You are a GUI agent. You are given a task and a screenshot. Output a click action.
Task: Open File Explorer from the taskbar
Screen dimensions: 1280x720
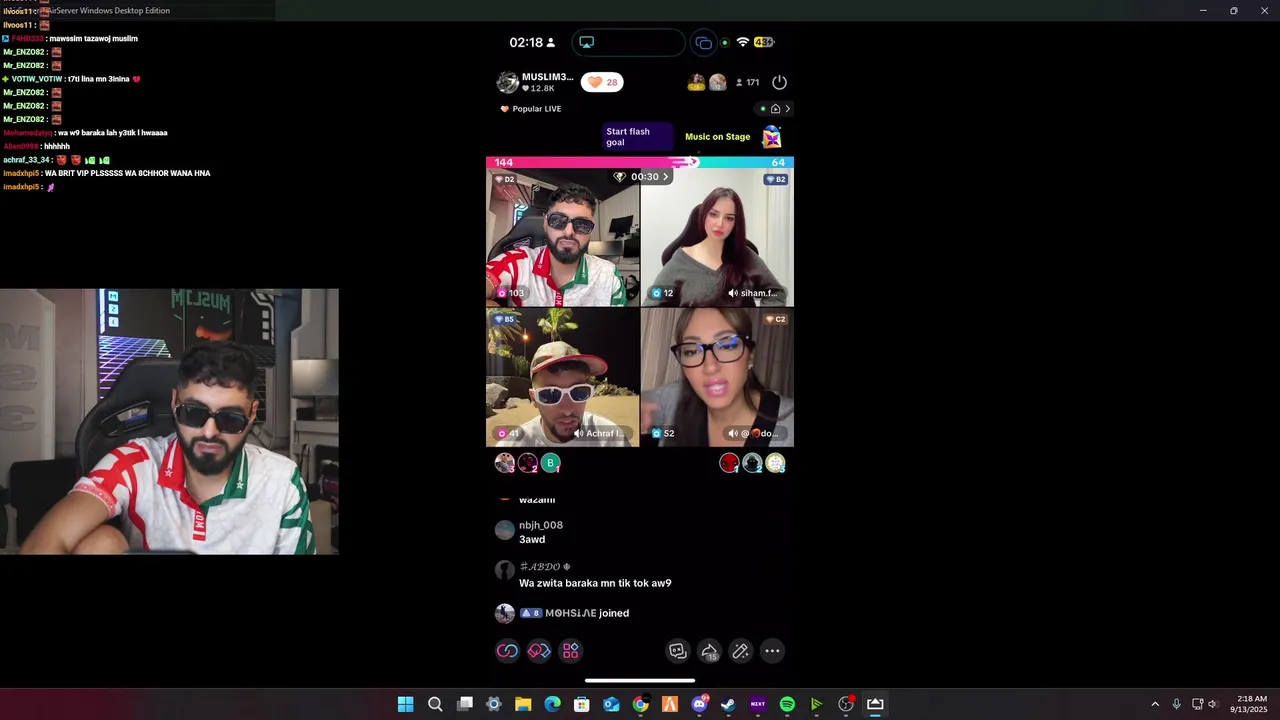click(523, 704)
